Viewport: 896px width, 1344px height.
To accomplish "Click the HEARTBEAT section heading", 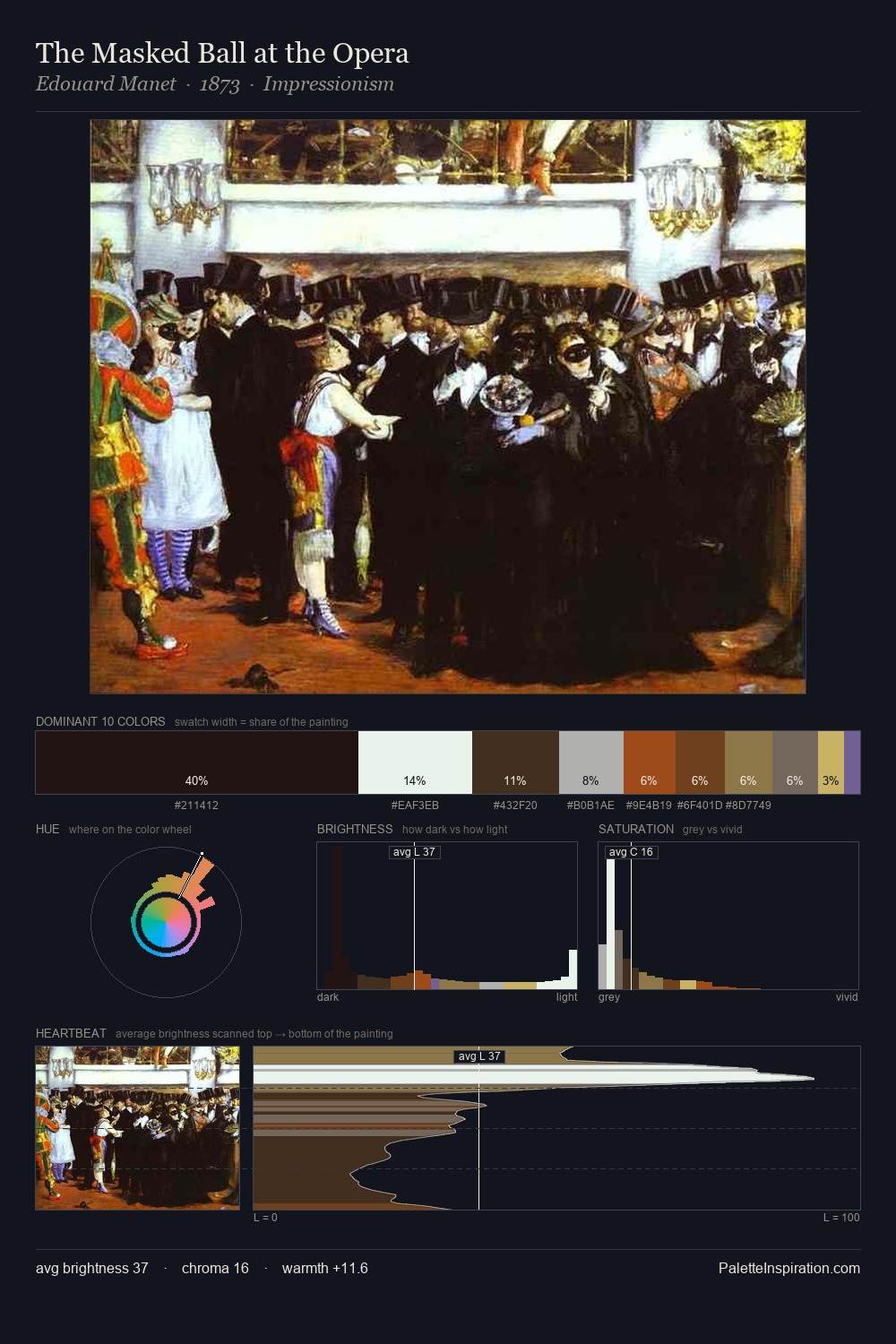I will coord(71,1033).
